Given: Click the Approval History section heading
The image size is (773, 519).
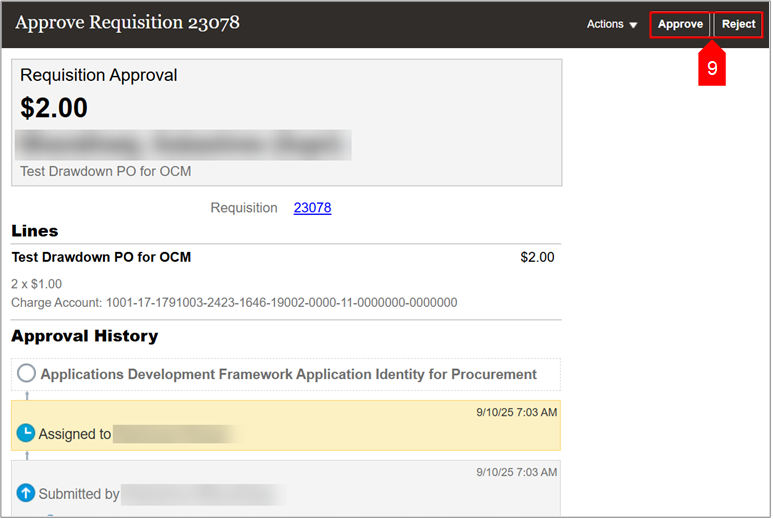Looking at the screenshot, I should tap(85, 336).
